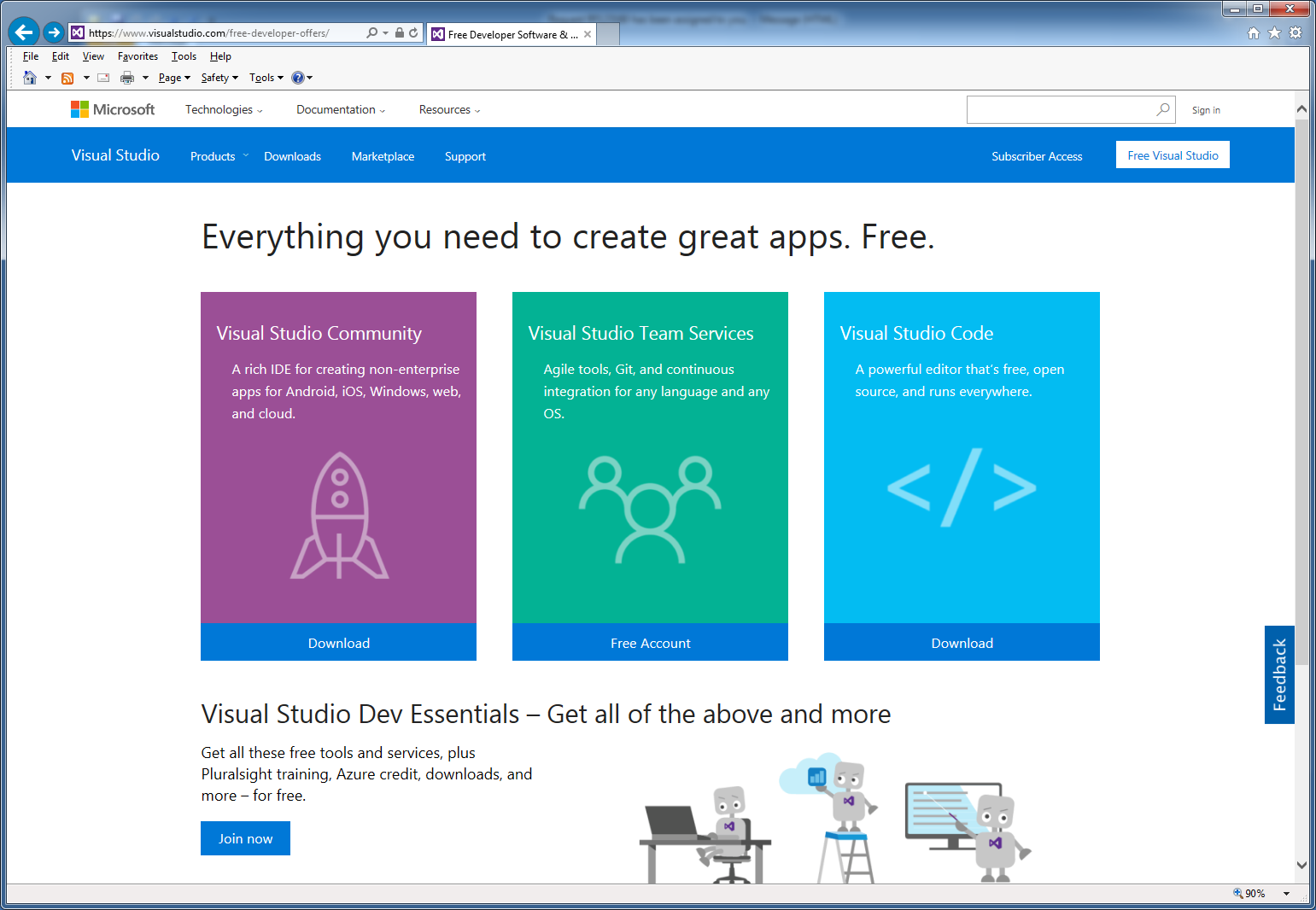Image resolution: width=1316 pixels, height=910 pixels.
Task: Download Visual Studio Code
Action: tap(962, 643)
